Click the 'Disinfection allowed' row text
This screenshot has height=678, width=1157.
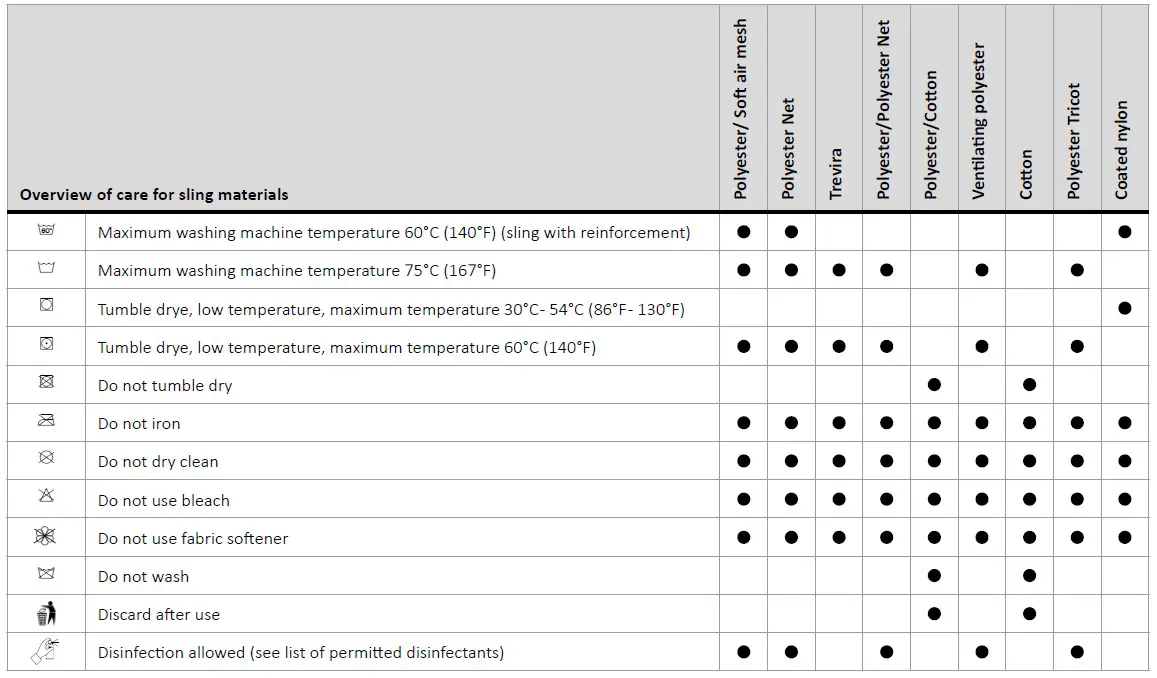point(300,653)
